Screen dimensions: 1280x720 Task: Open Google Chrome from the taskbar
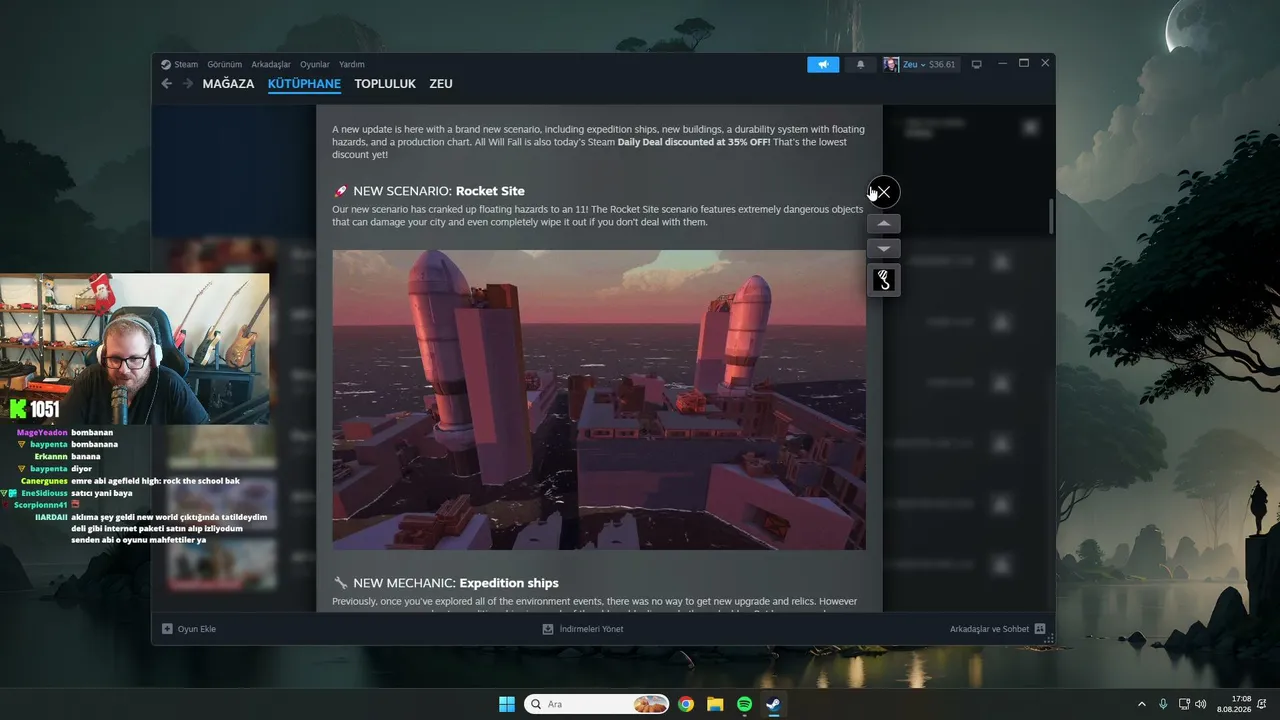coord(686,704)
